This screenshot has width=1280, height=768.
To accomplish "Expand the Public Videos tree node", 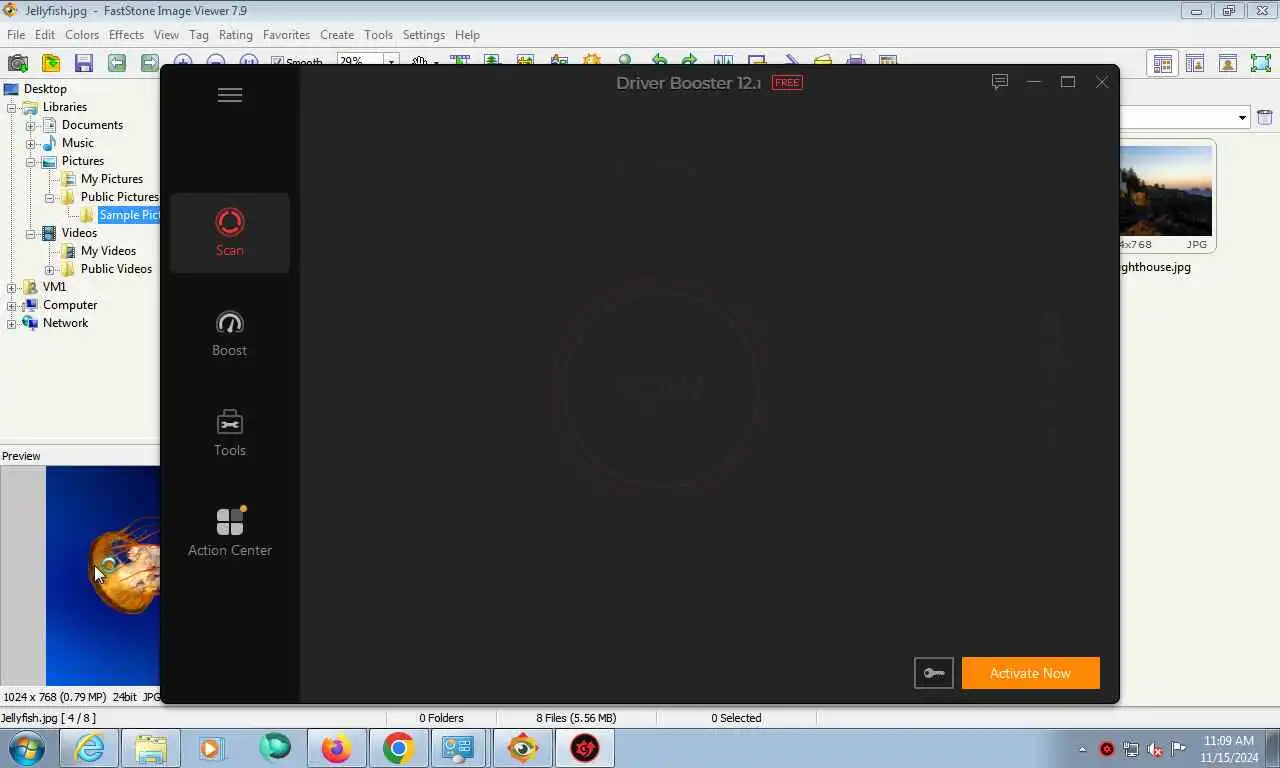I will [50, 269].
